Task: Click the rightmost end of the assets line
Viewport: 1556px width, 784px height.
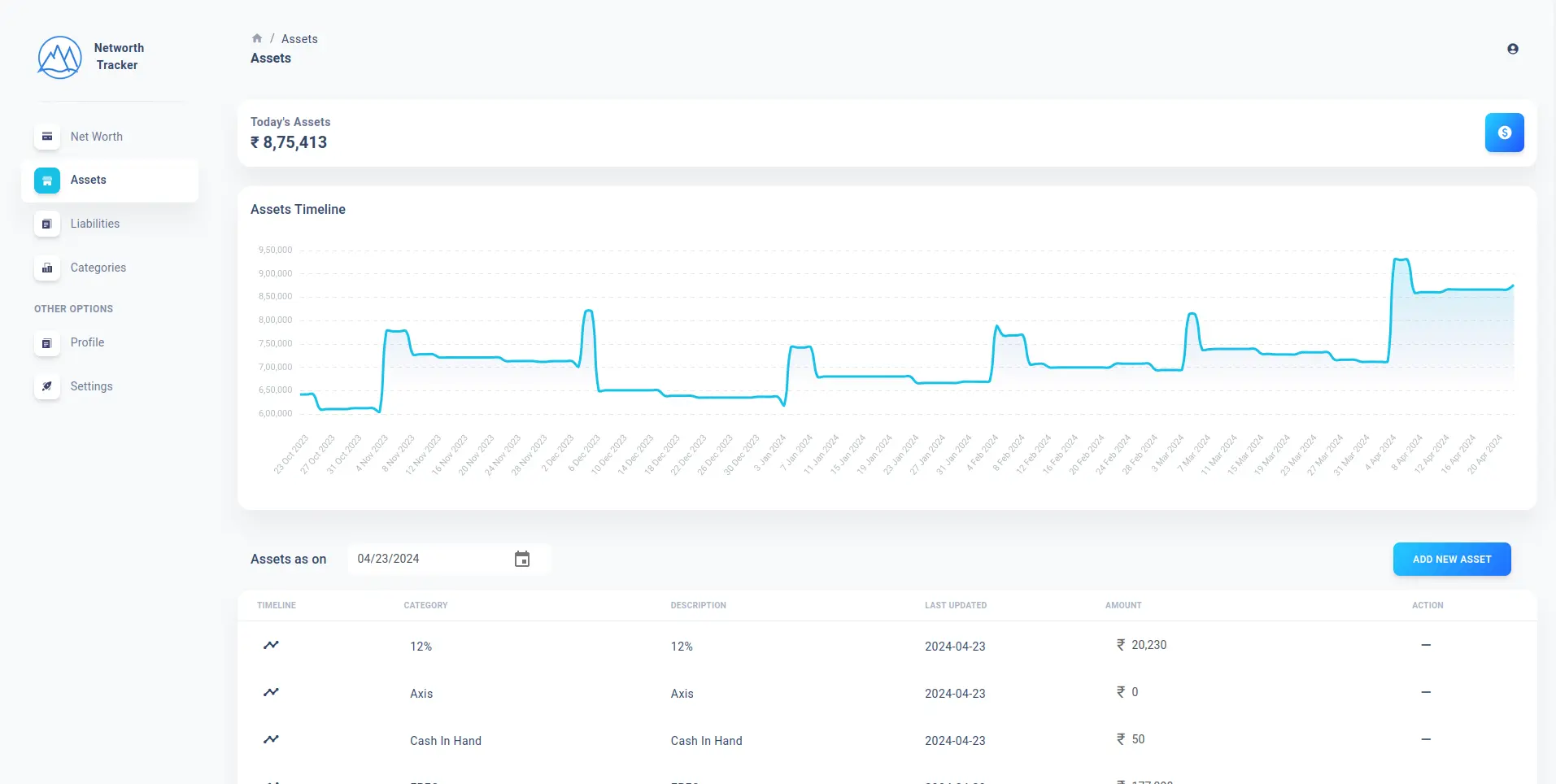Action: click(1512, 285)
